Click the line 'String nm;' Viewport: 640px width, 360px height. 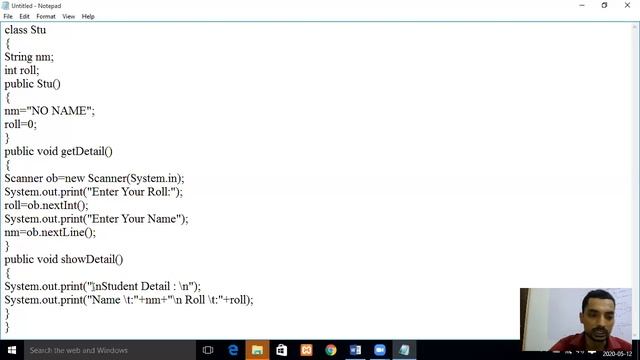point(29,57)
